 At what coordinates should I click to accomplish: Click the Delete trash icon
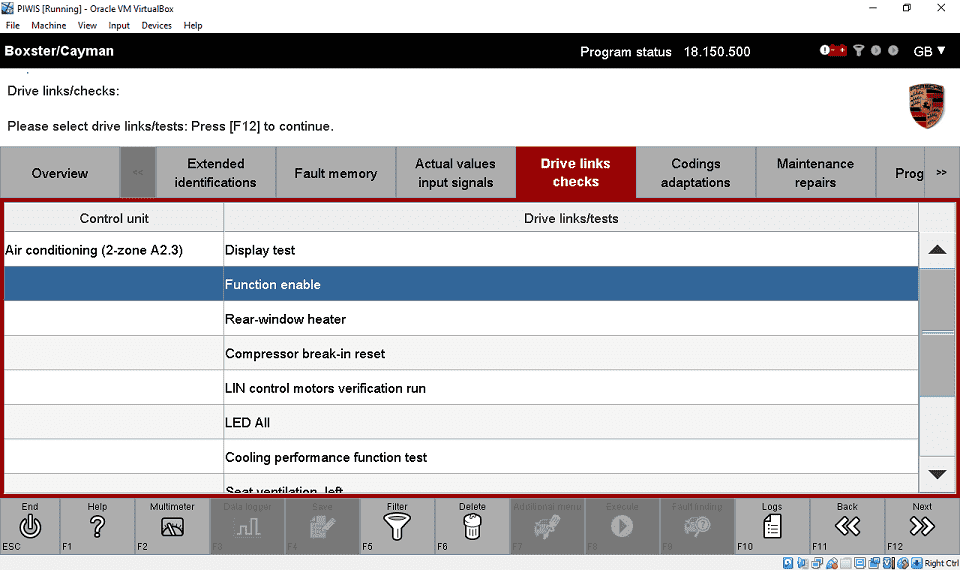pos(472,525)
